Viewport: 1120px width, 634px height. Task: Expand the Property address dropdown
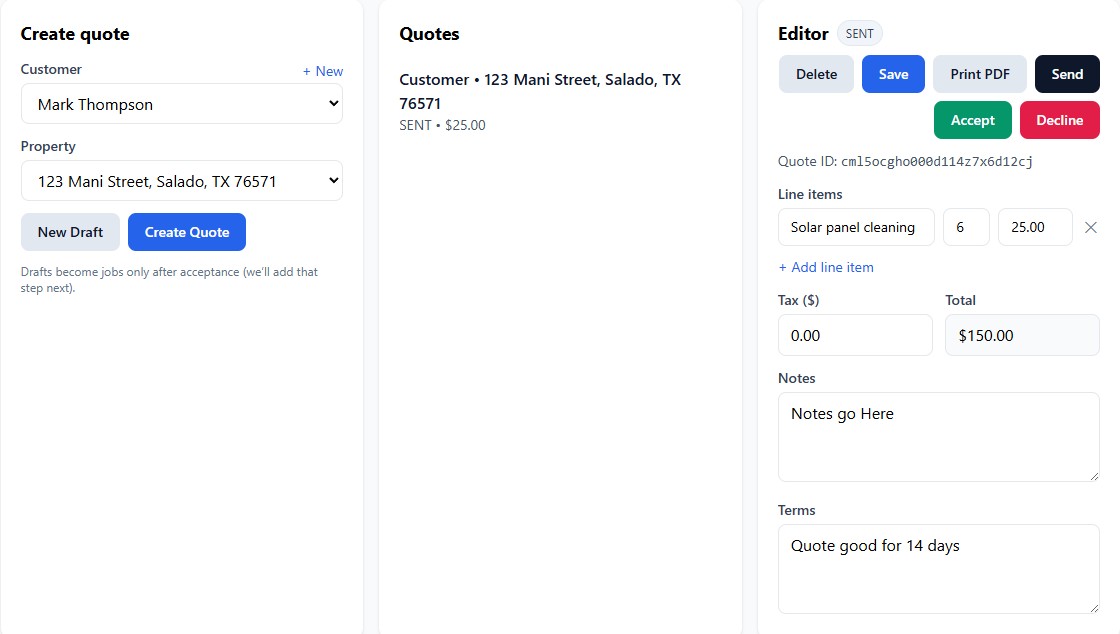pyautogui.click(x=181, y=181)
